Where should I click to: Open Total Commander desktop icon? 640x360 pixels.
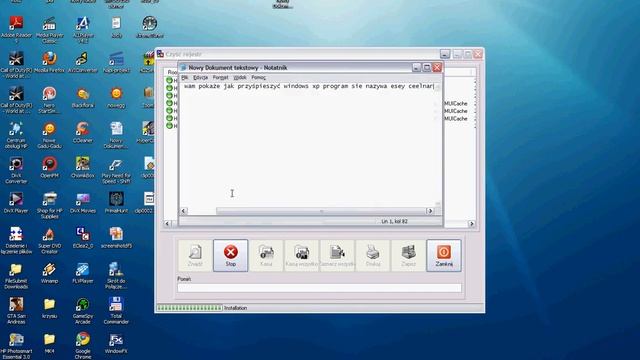coord(116,311)
